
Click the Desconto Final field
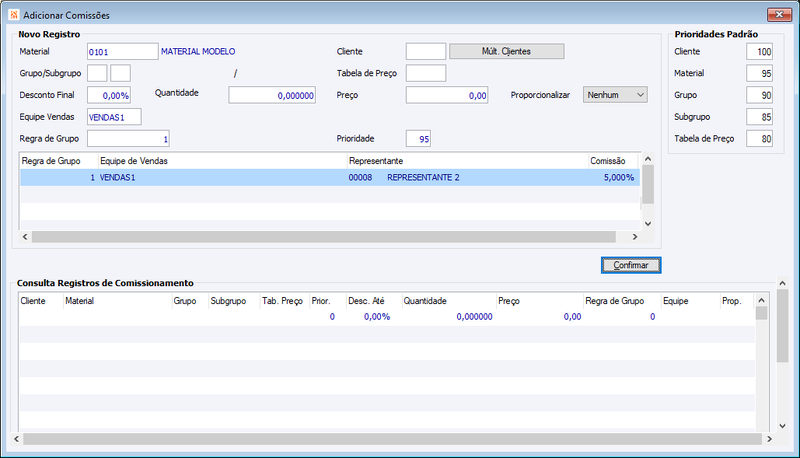[109, 95]
